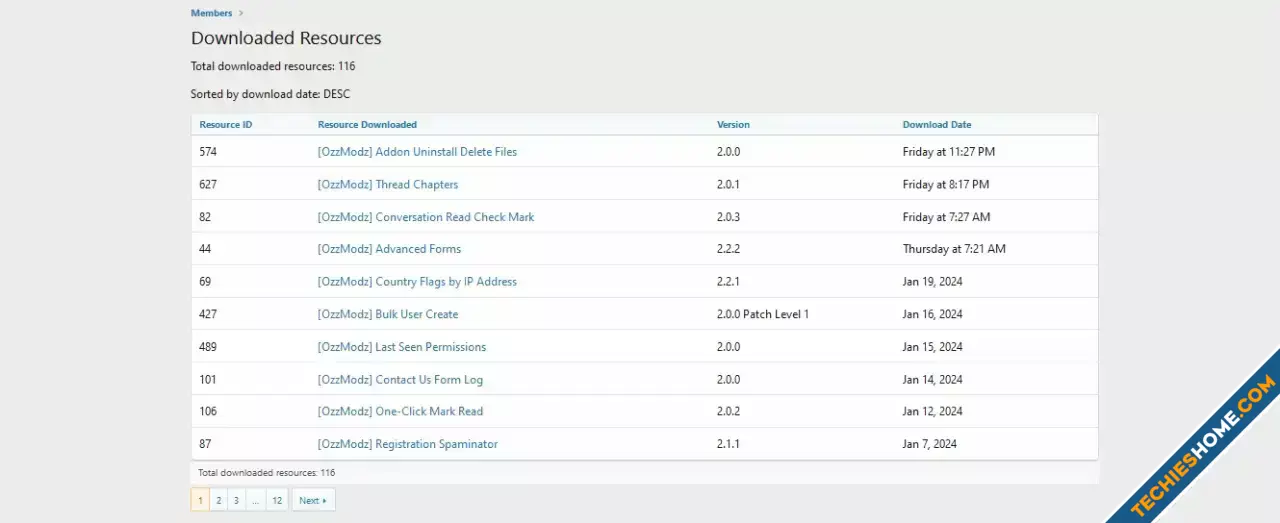Open [OzzModz] Advanced Forms resource
Image resolution: width=1280 pixels, height=523 pixels.
coord(389,249)
